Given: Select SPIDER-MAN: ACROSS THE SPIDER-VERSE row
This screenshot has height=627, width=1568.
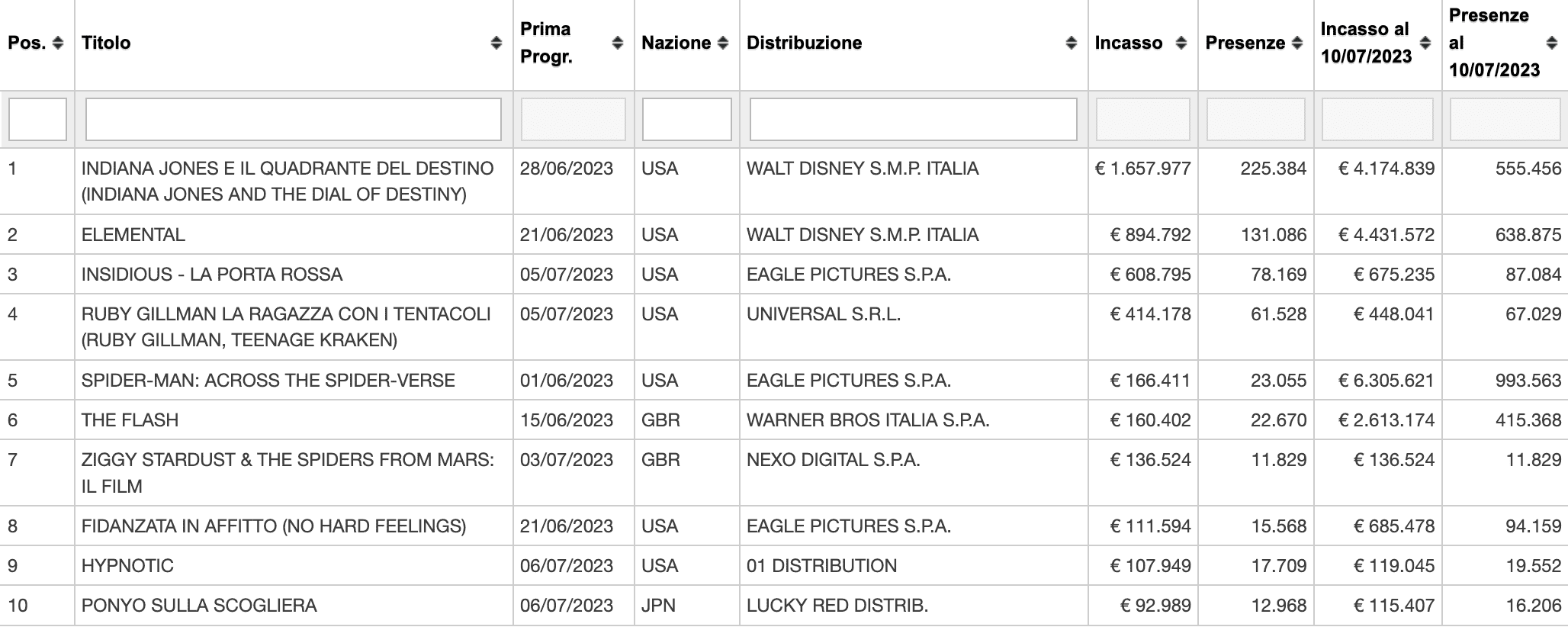Looking at the screenshot, I should coord(784,381).
